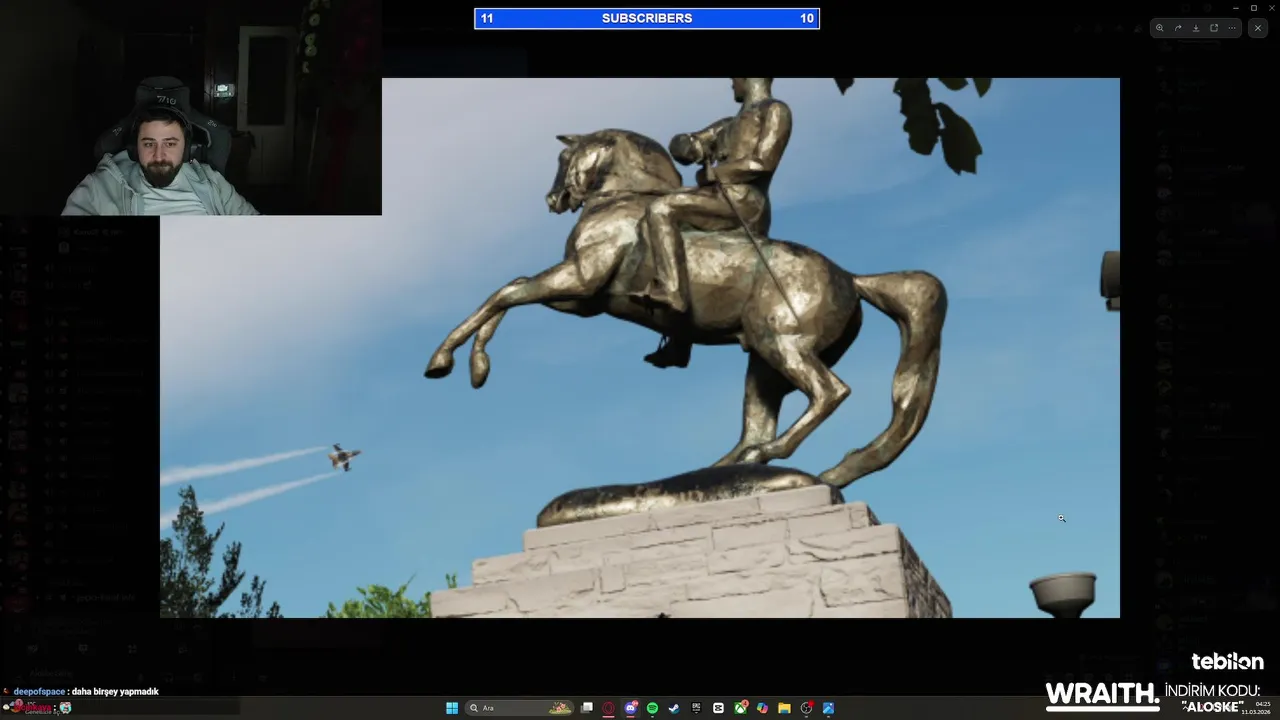This screenshot has width=1280, height=720.
Task: Click the deepofspace username in chat
Action: tap(39, 691)
